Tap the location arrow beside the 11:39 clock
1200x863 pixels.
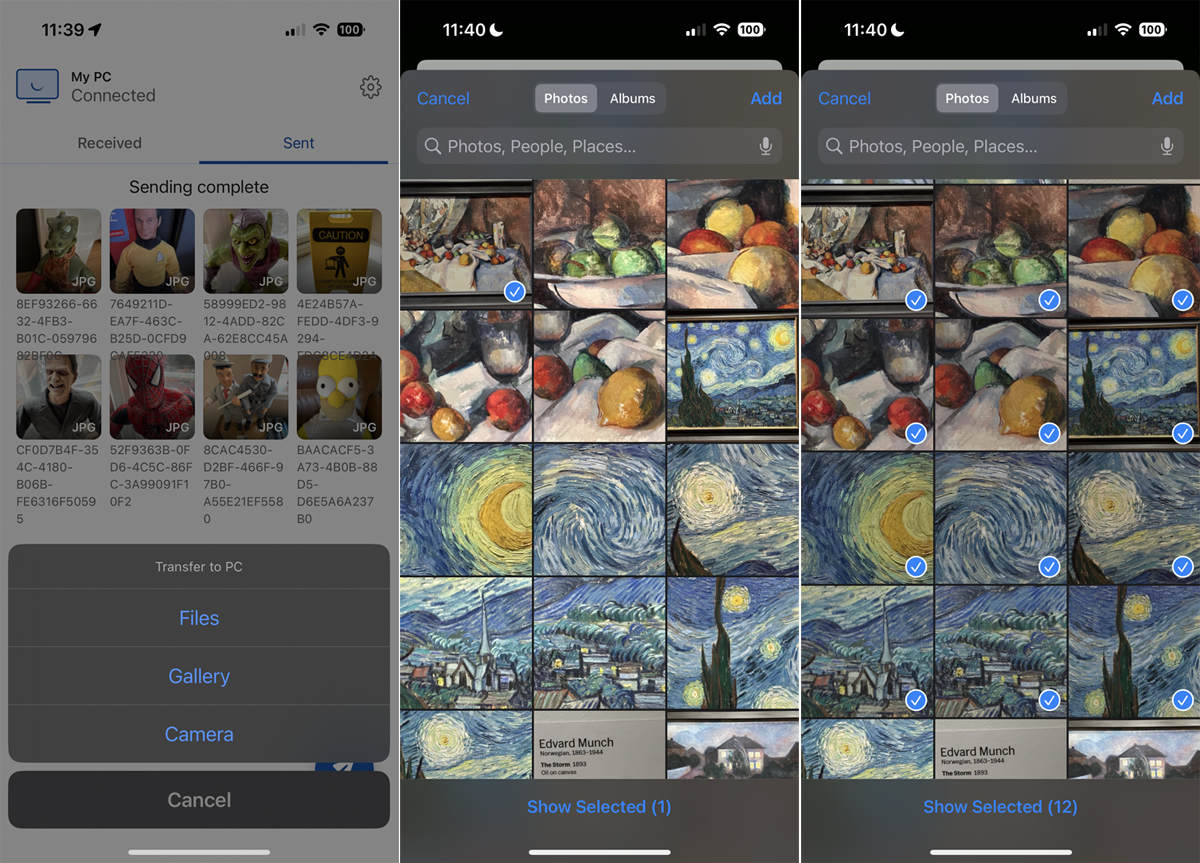coord(97,29)
